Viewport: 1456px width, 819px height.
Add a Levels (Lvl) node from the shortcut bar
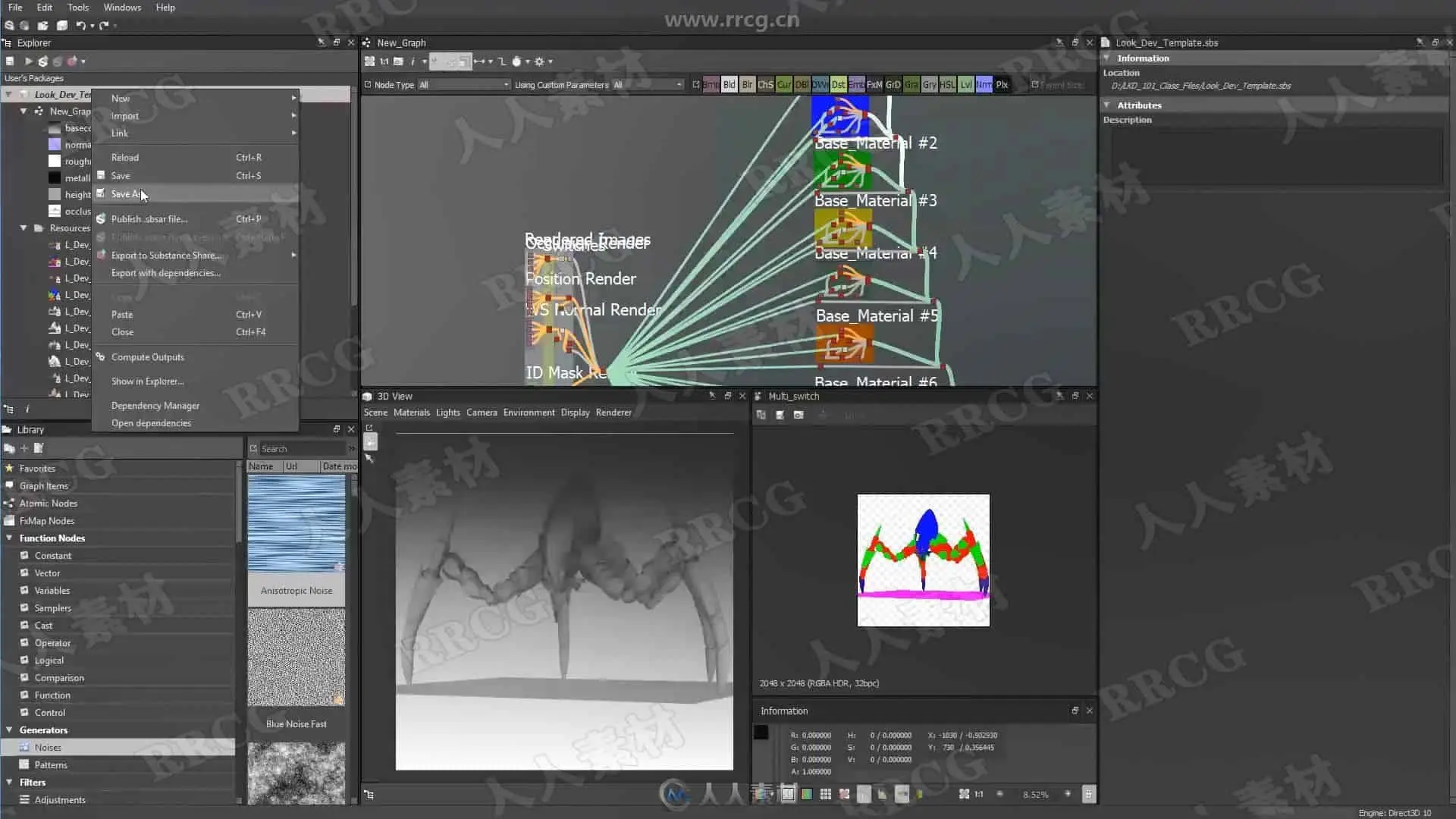tap(965, 85)
